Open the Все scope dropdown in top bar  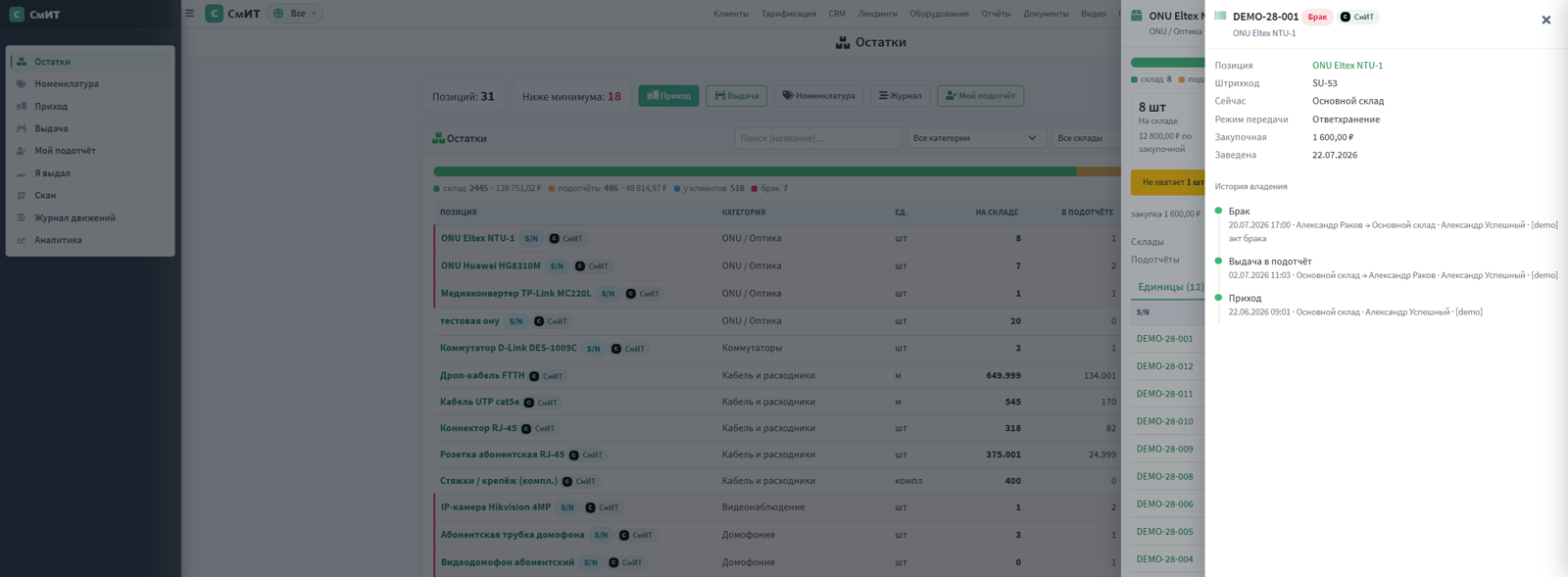[295, 14]
